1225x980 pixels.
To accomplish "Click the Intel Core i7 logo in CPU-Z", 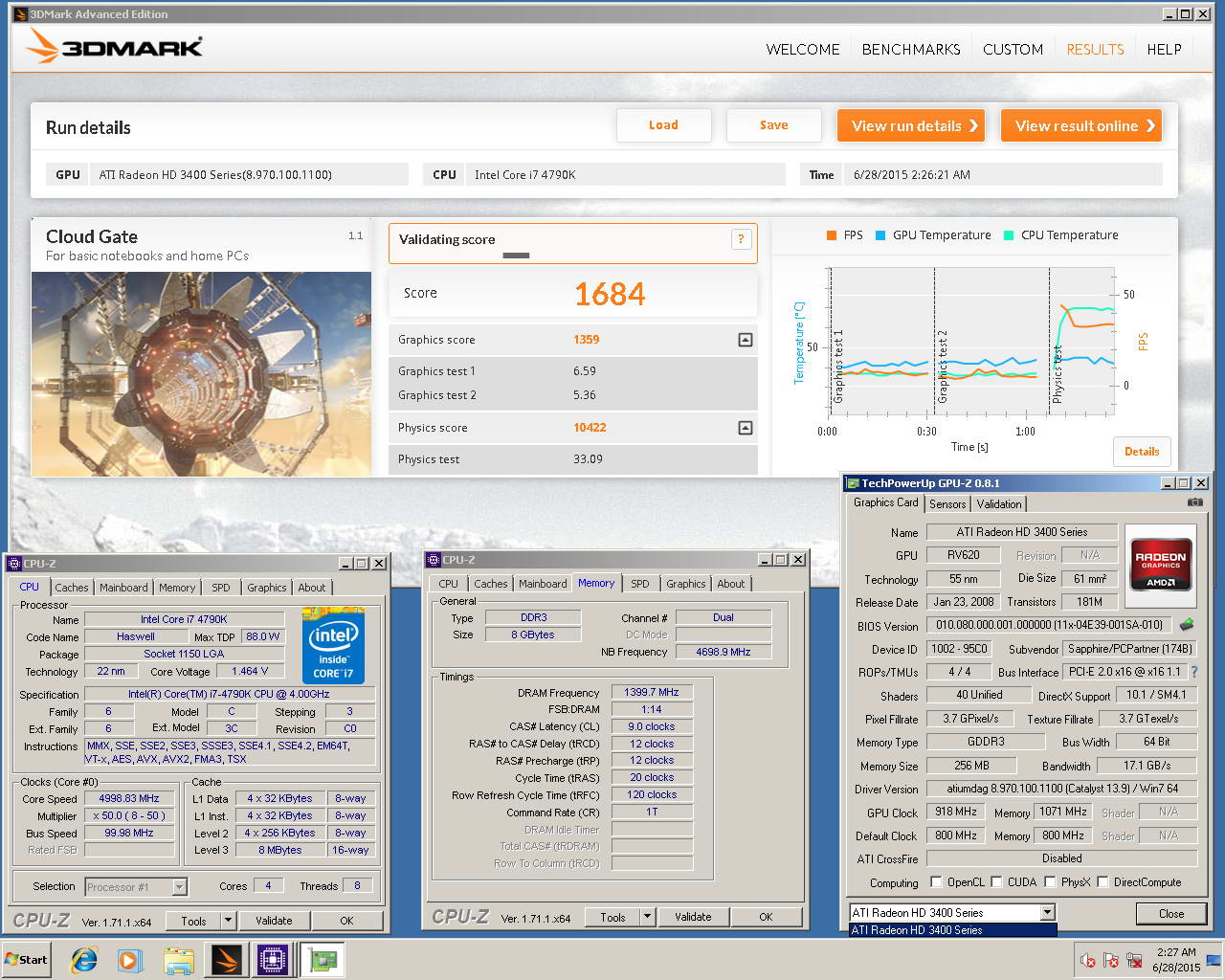I will pos(333,644).
